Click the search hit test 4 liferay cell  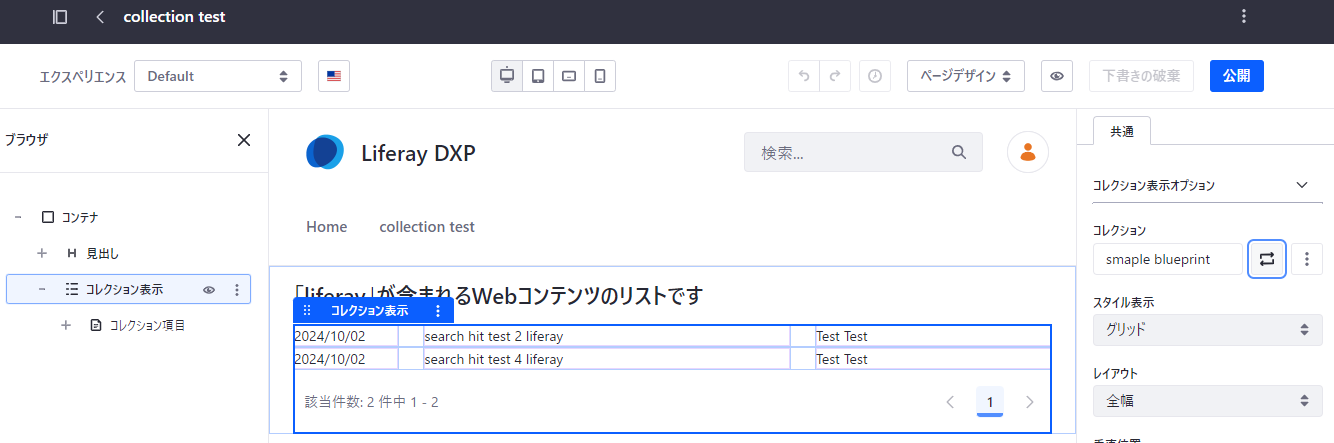tap(606, 359)
